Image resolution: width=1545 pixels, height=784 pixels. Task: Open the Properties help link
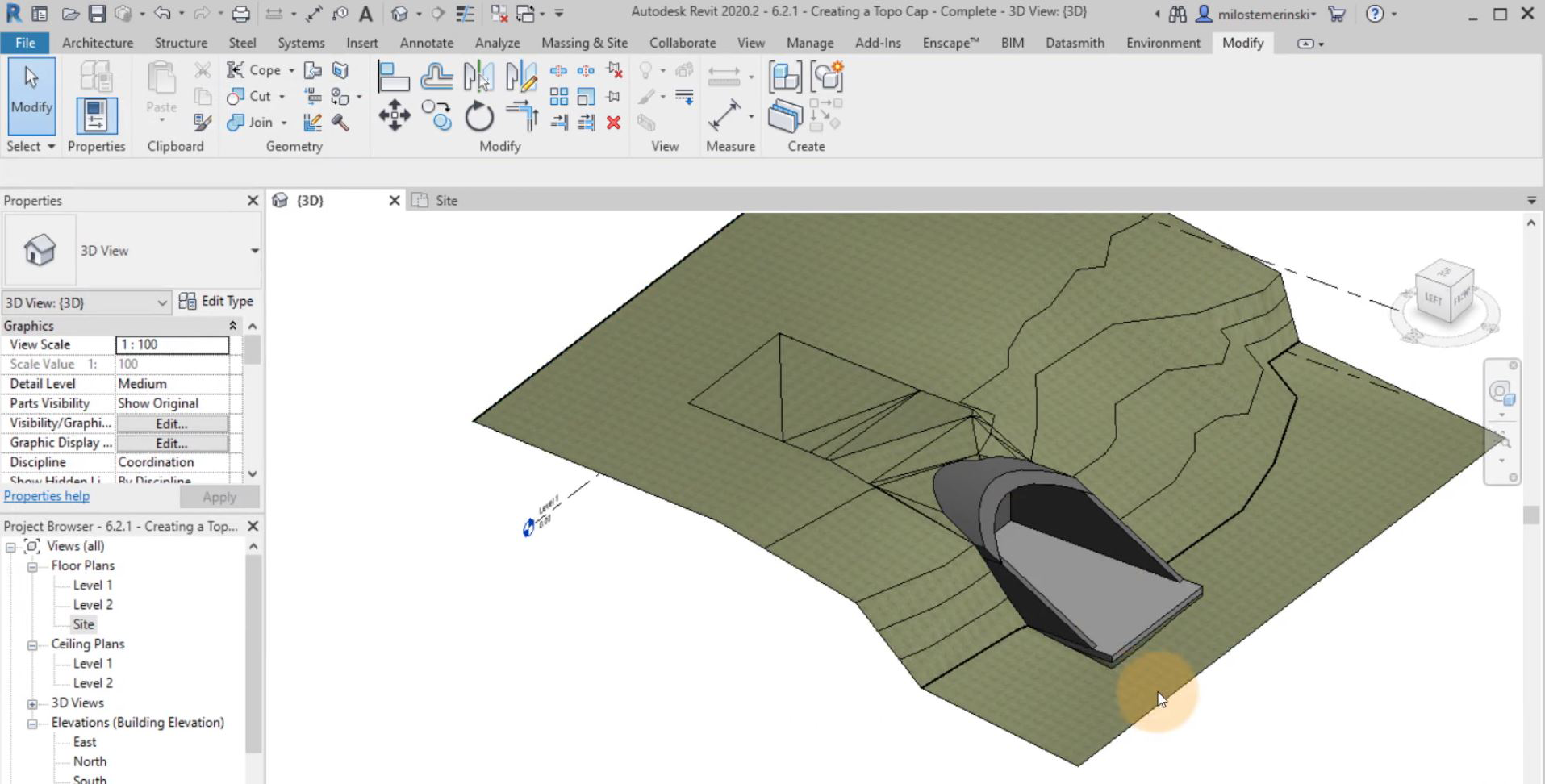tap(46, 495)
